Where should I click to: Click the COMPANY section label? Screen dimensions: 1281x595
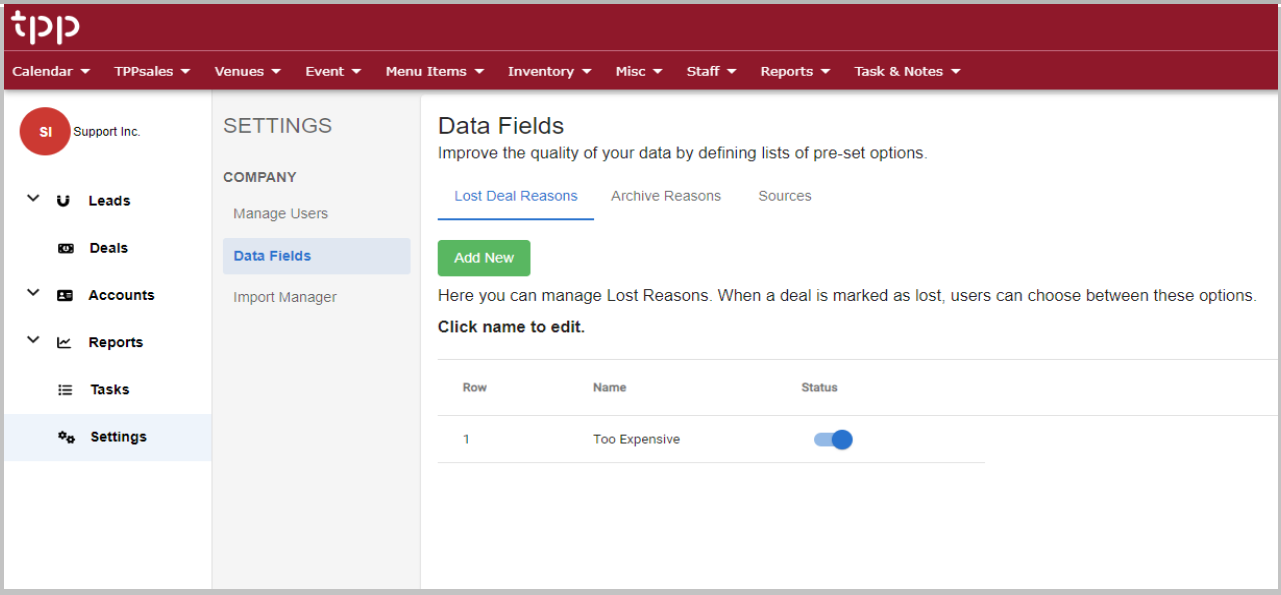260,177
